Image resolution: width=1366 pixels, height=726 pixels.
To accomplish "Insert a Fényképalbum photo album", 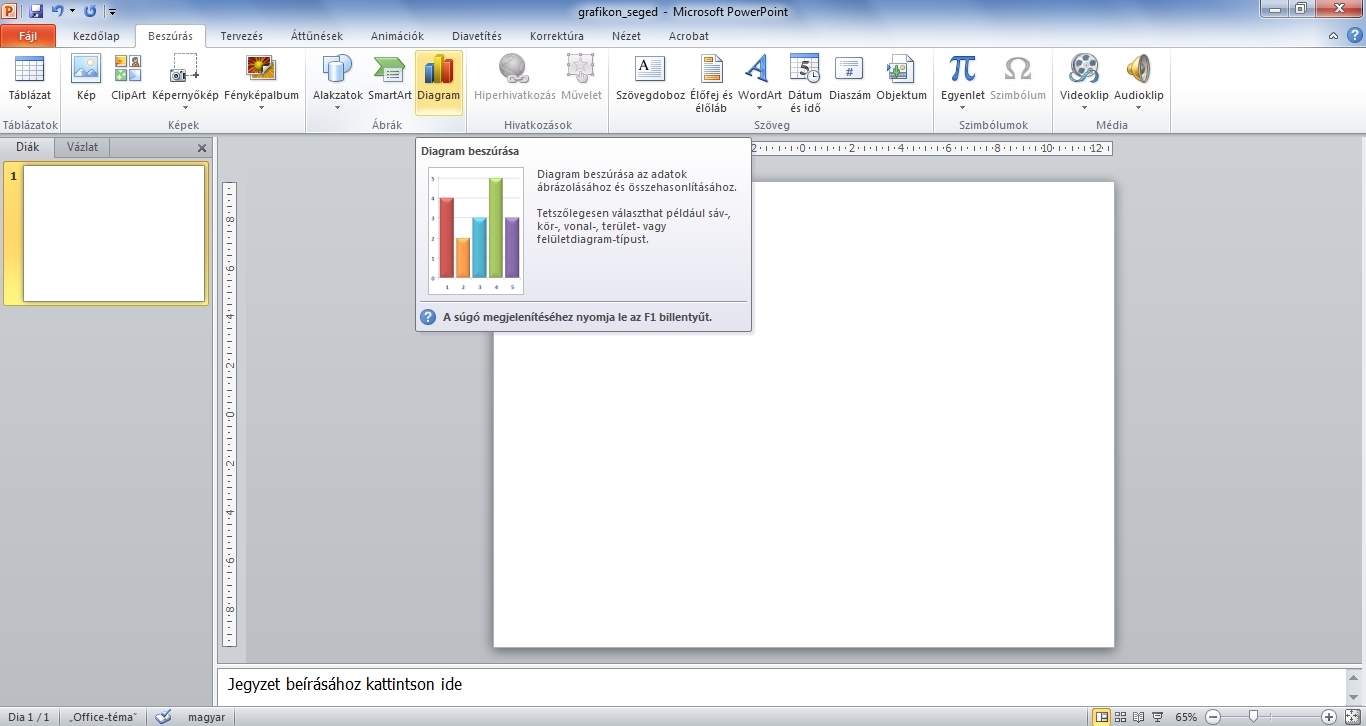I will 261,80.
